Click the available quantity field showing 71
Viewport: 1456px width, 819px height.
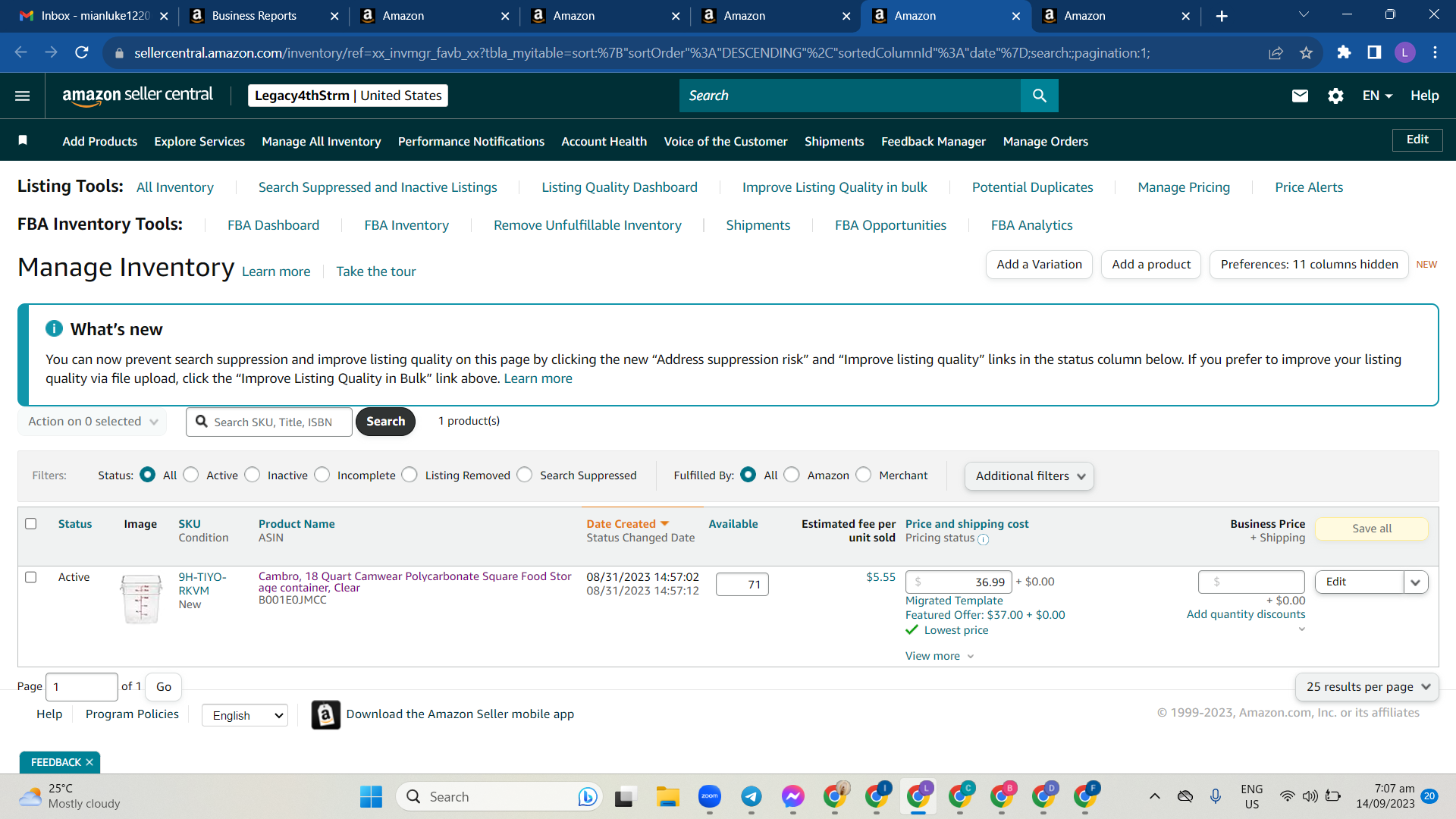coord(742,584)
